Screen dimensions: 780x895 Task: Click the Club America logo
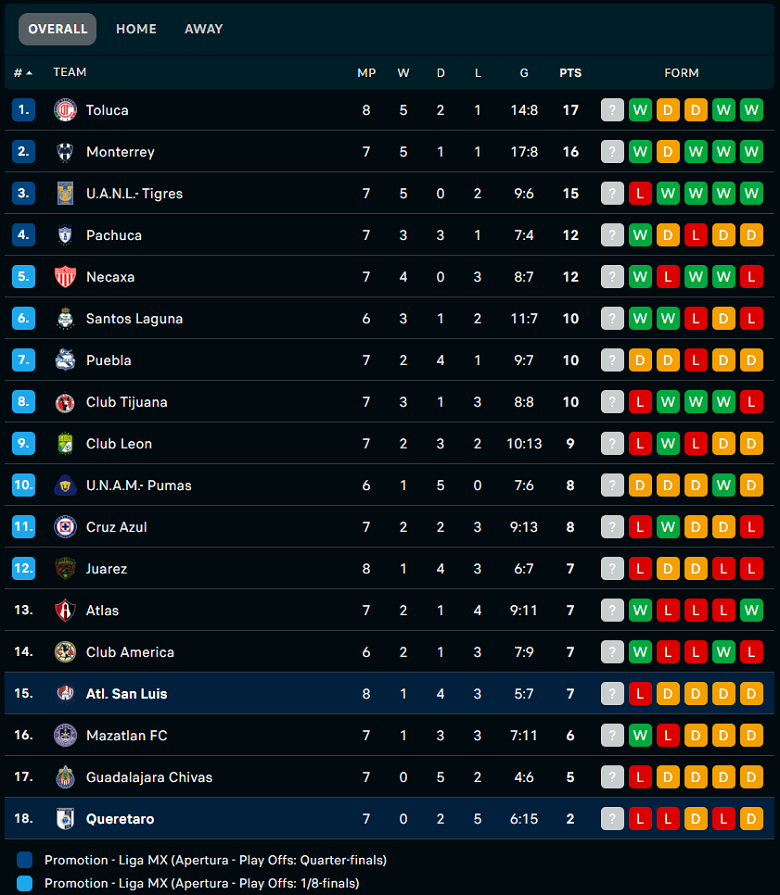65,652
